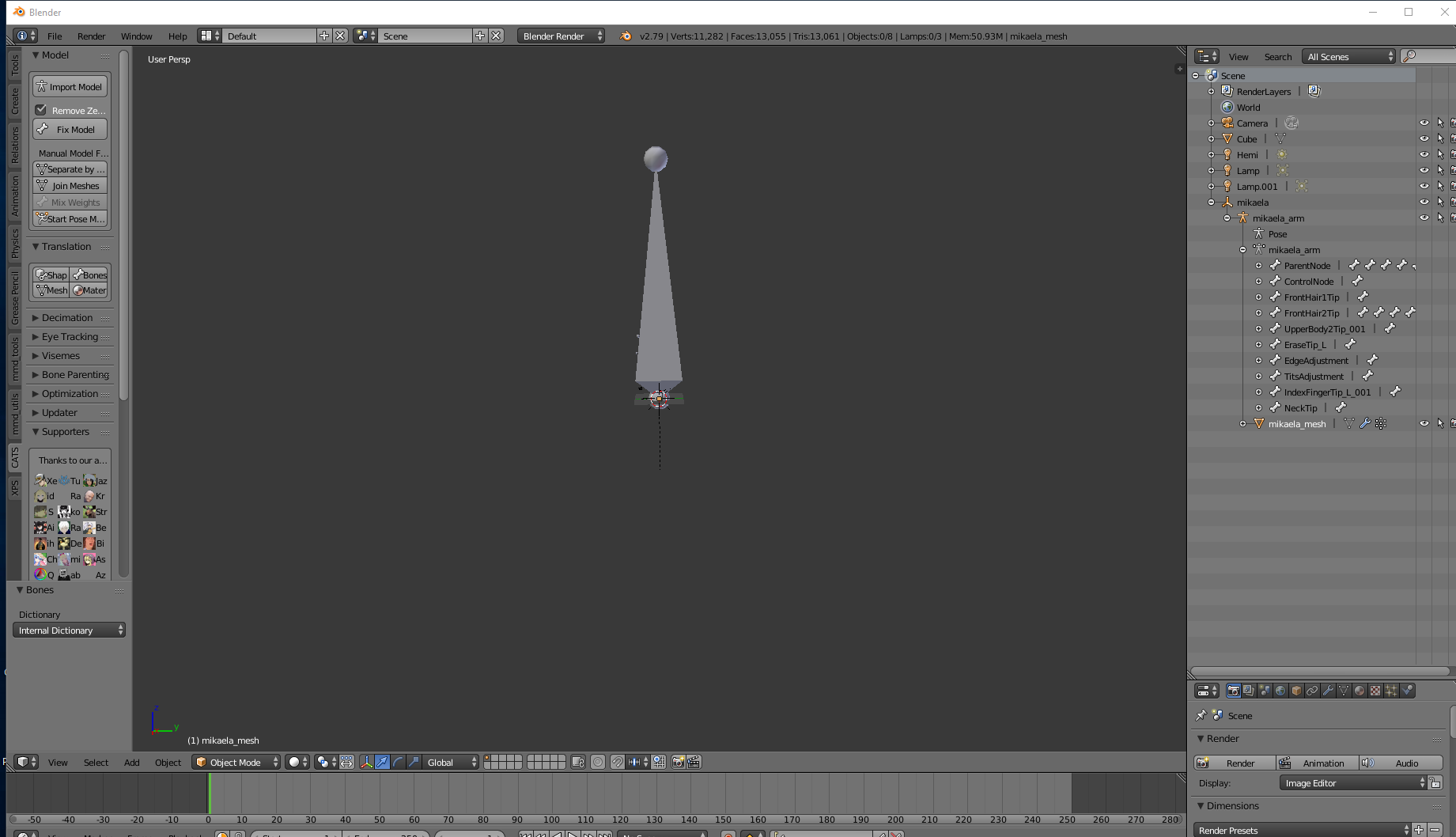Click the Join Meshes button

point(70,185)
